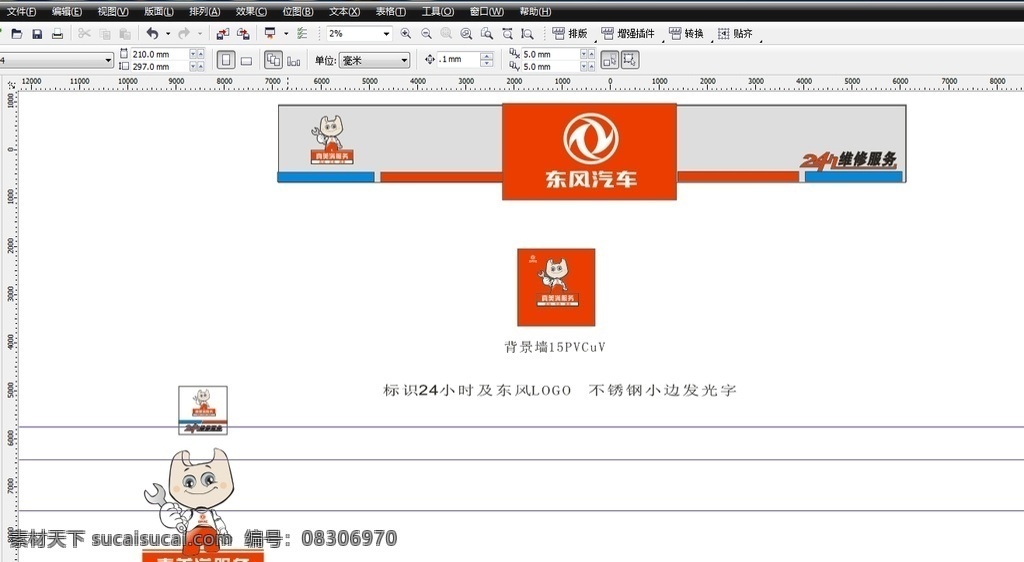The image size is (1024, 562).
Task: Click the 转换 toolbar button
Action: [x=686, y=34]
